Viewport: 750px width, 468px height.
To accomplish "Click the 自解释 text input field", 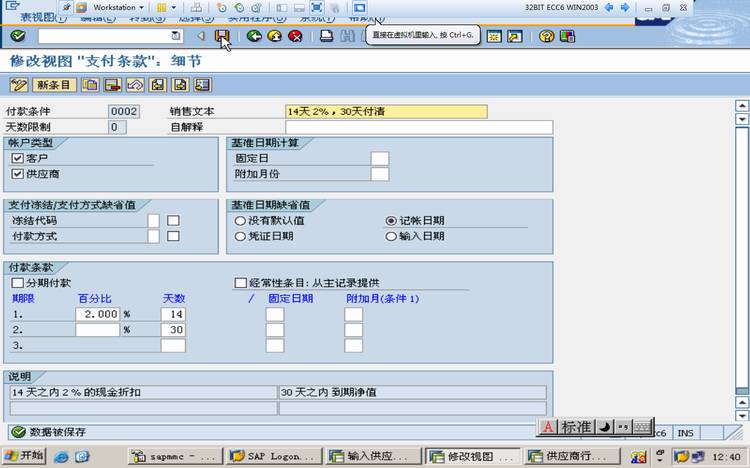I will coord(419,127).
